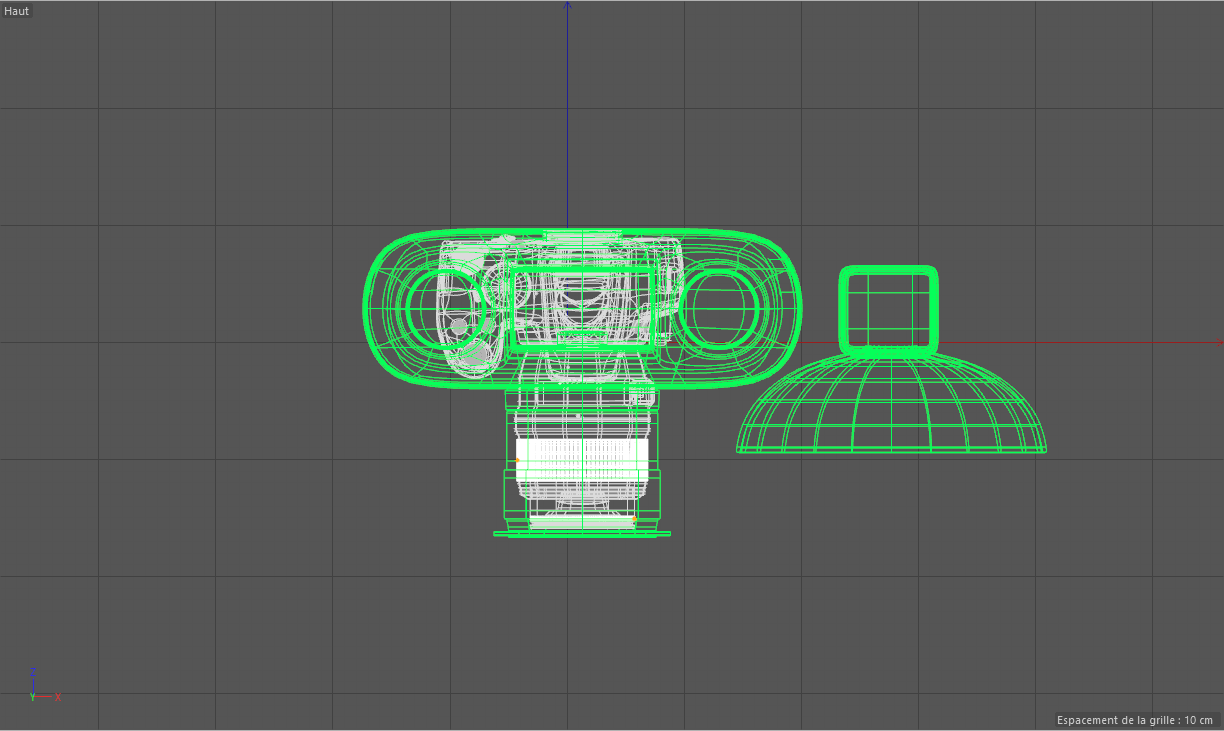This screenshot has height=731, width=1224.
Task: Select the flat plate below the lens
Action: [x=582, y=534]
